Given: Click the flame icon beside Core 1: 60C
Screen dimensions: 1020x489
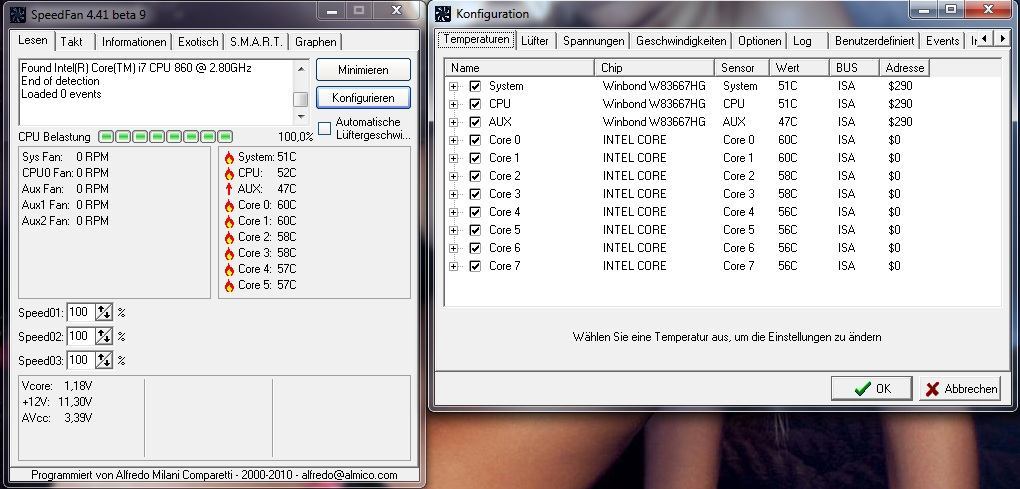Looking at the screenshot, I should [229, 222].
